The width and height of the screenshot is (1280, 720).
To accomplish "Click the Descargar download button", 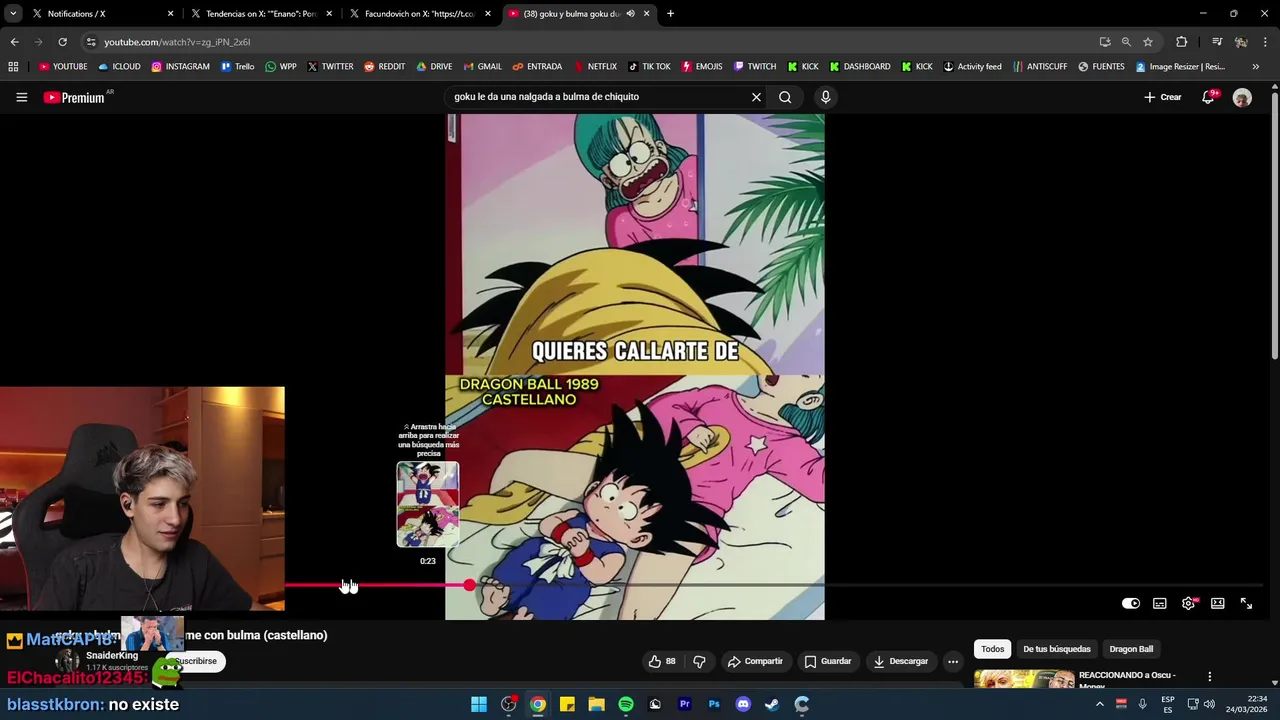I will click(901, 661).
